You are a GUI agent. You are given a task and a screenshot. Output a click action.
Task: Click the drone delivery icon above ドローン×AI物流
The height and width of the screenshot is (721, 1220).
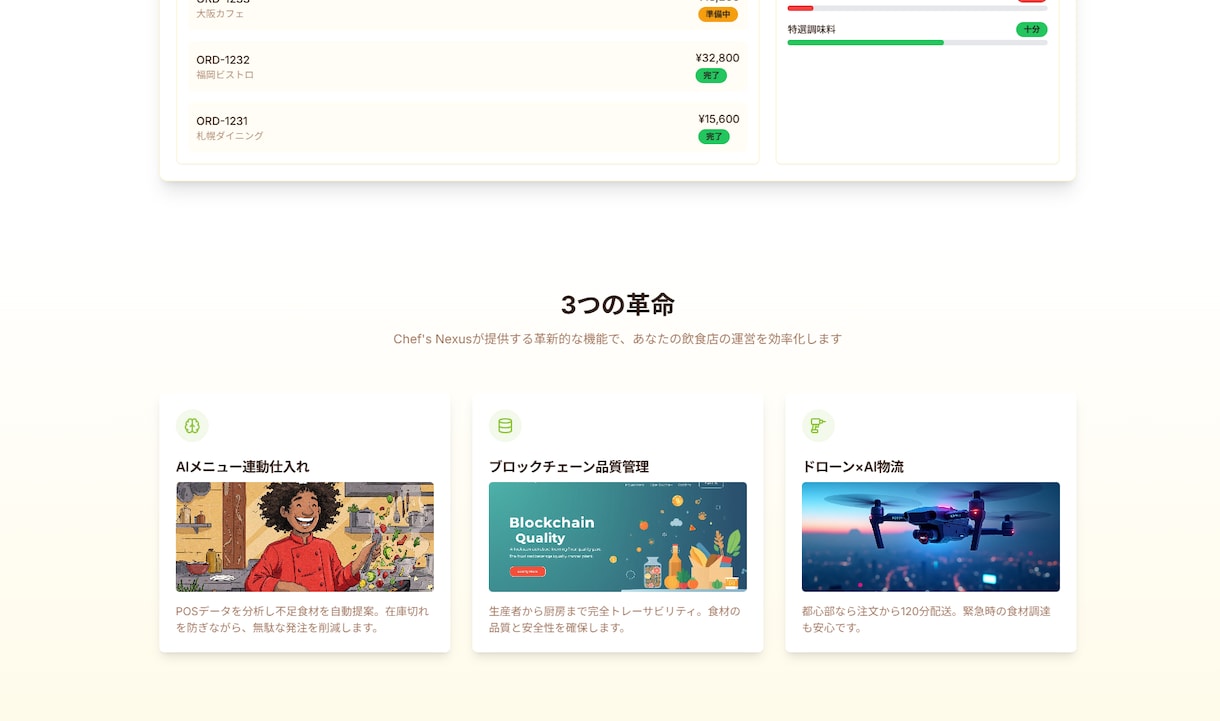[818, 426]
